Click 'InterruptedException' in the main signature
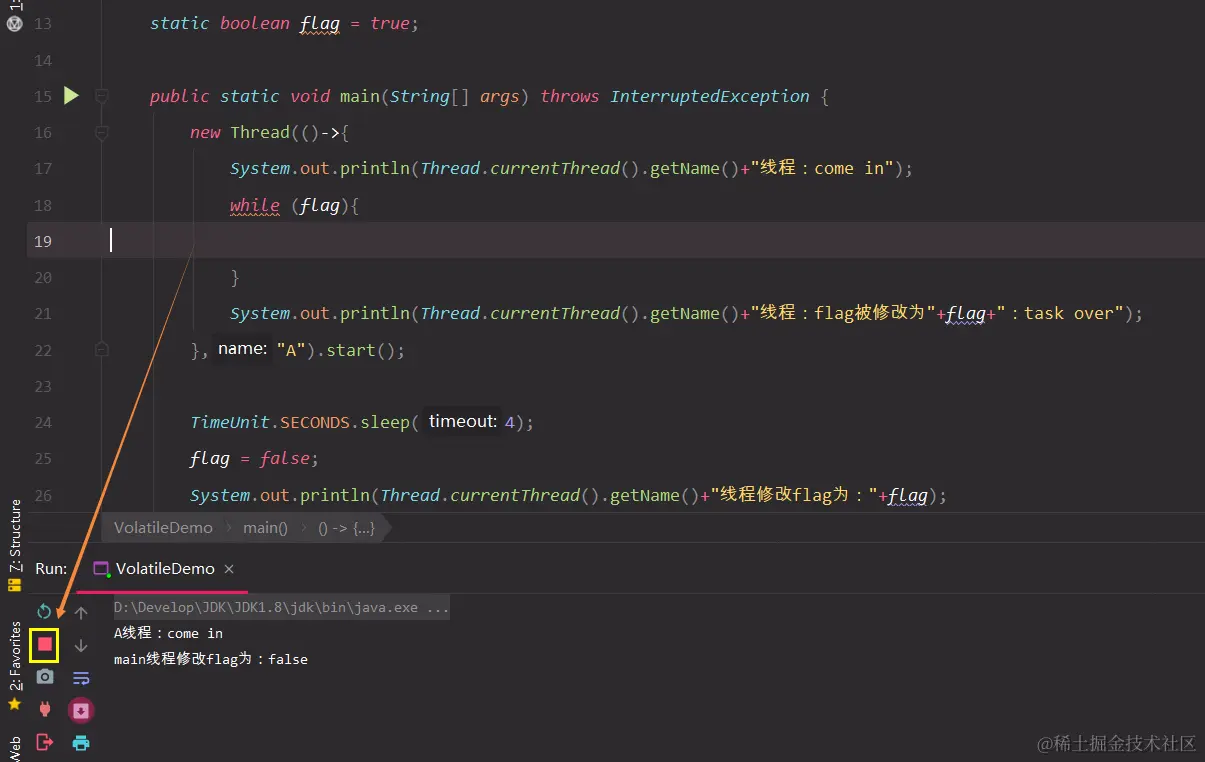The image size is (1205, 762). point(710,96)
